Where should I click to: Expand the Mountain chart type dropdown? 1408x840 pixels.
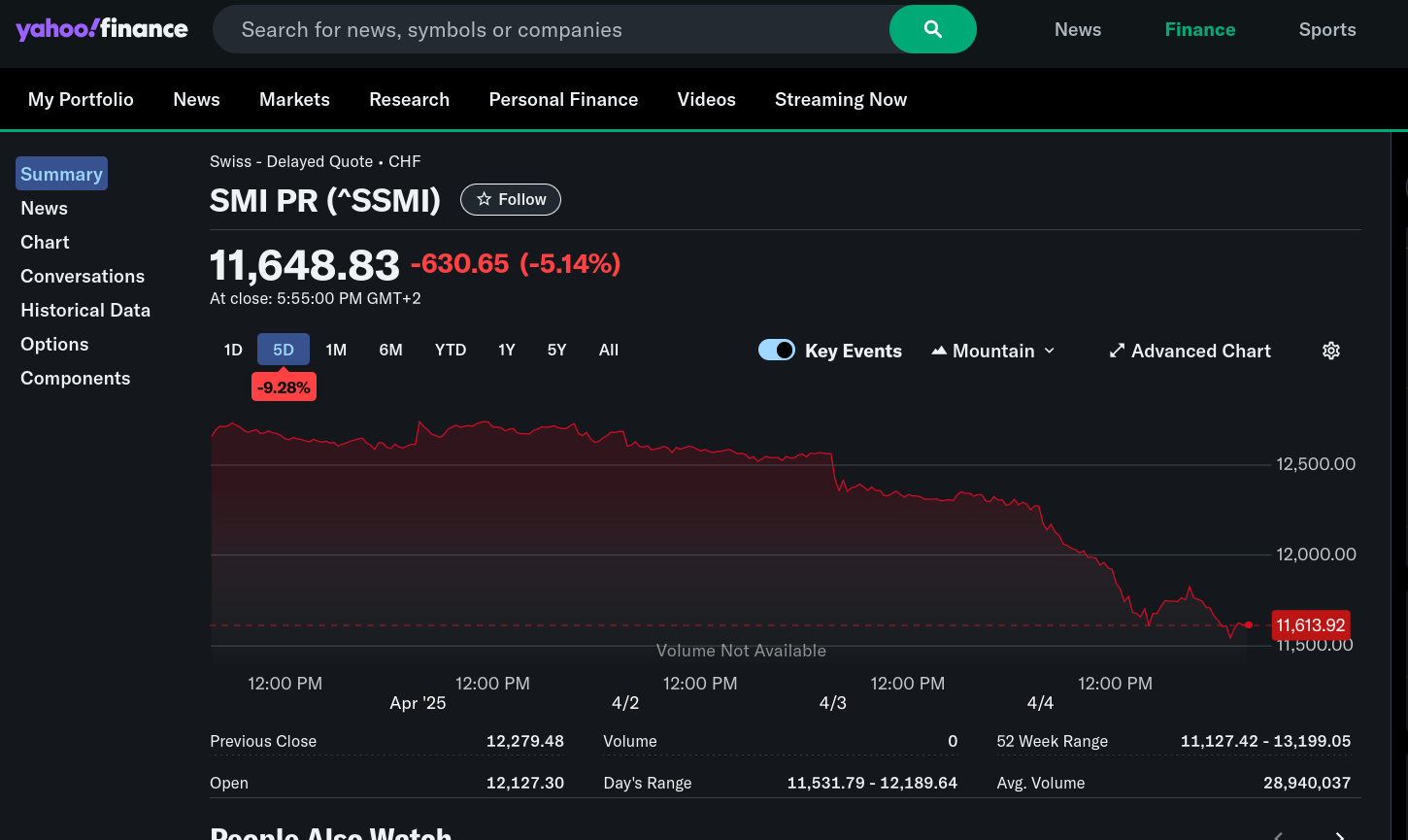(993, 351)
